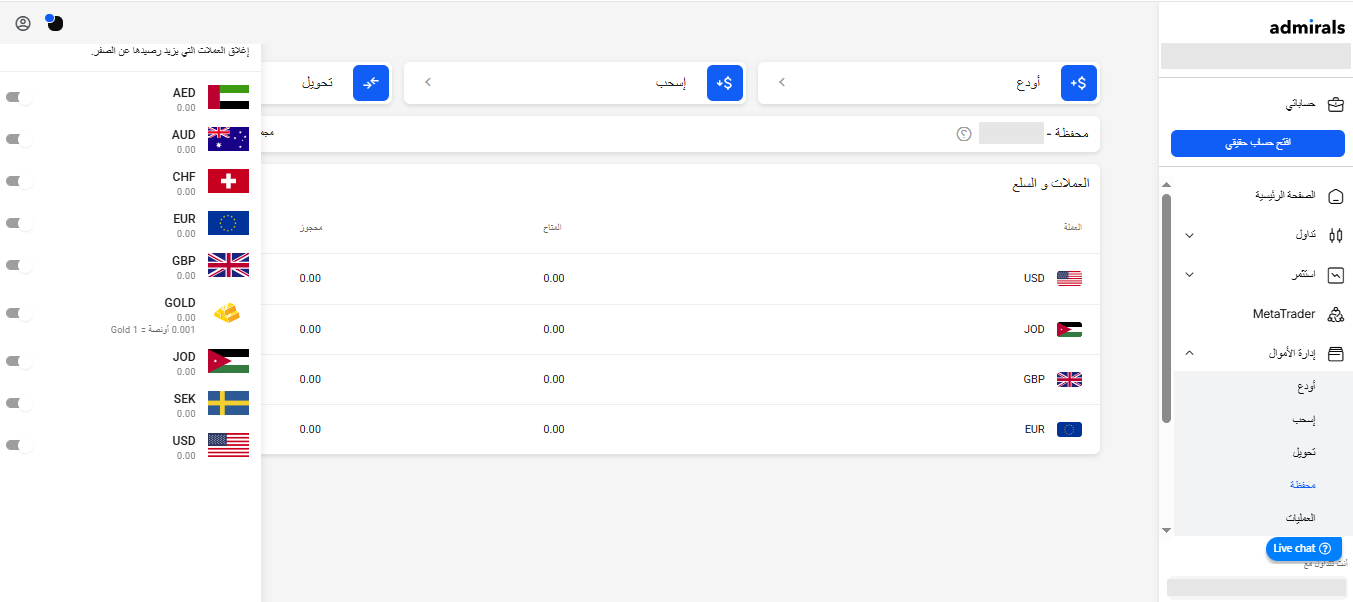Image resolution: width=1353 pixels, height=602 pixels.
Task: Enable the GOLD currency switch
Action: 19,314
